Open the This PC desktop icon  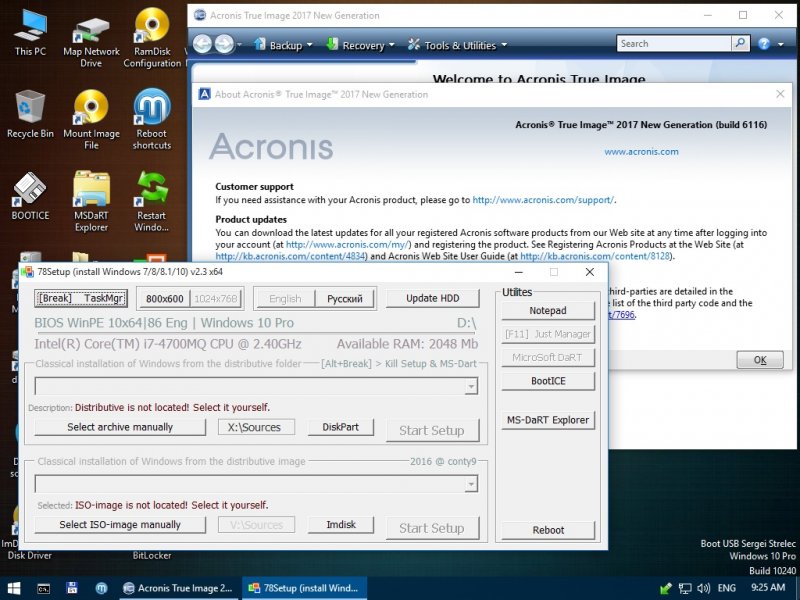click(30, 32)
